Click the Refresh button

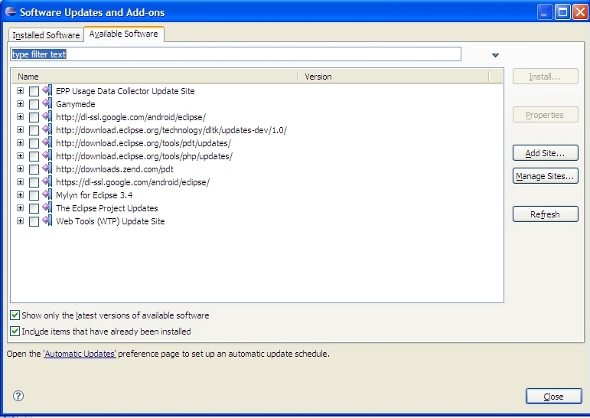coord(545,214)
